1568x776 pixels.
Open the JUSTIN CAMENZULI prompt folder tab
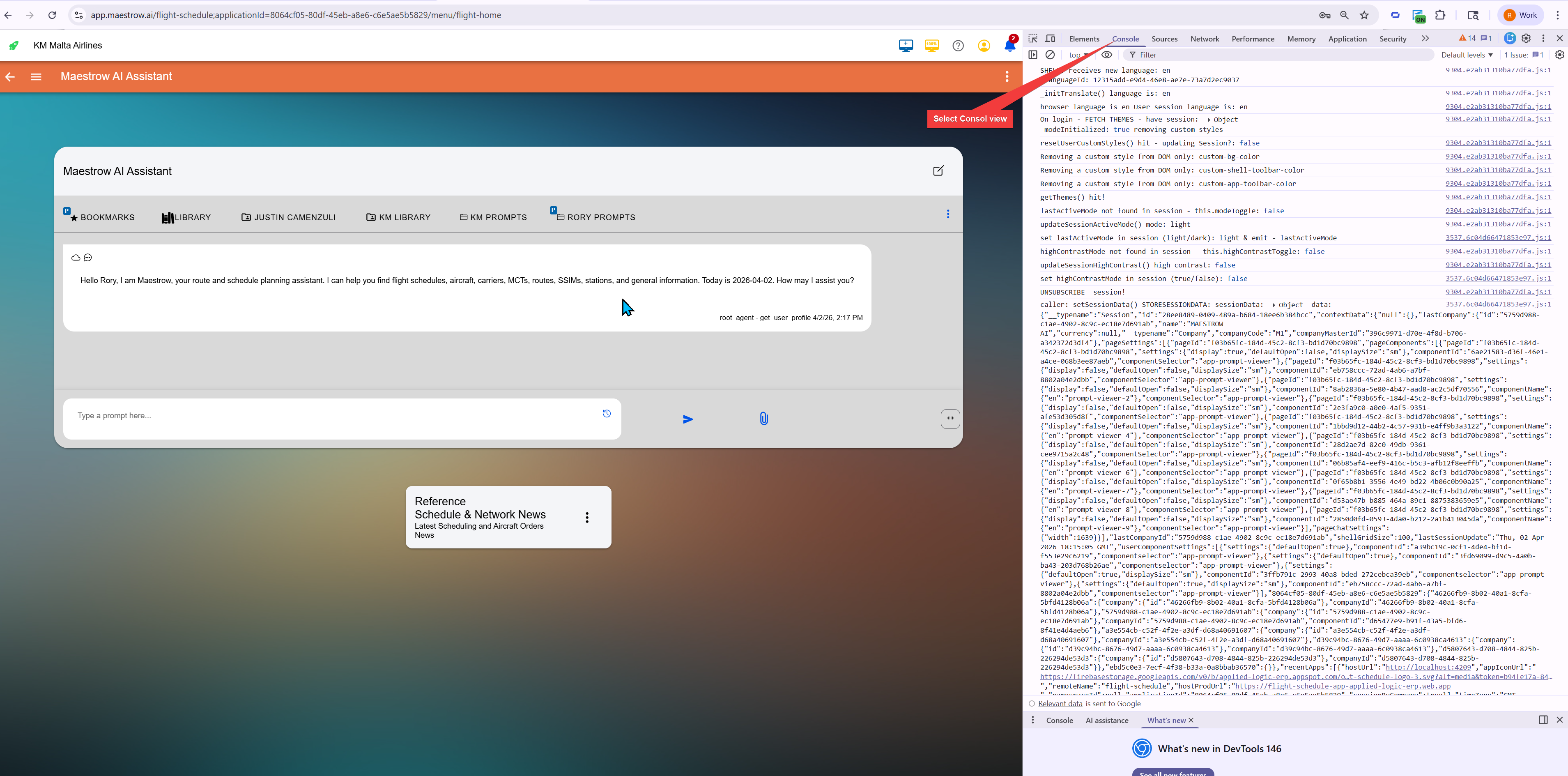pyautogui.click(x=289, y=217)
